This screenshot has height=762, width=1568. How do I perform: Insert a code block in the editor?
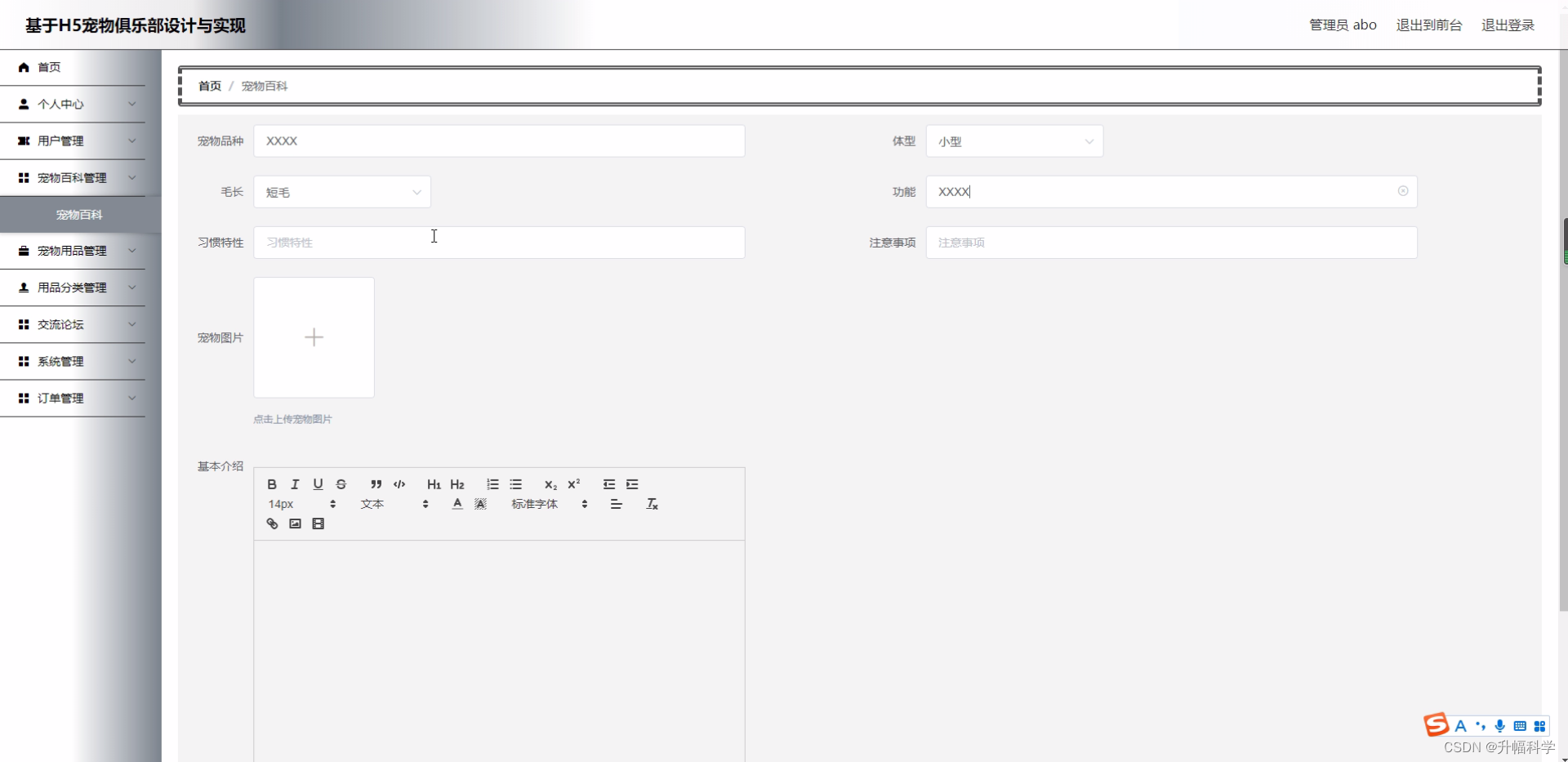point(399,484)
